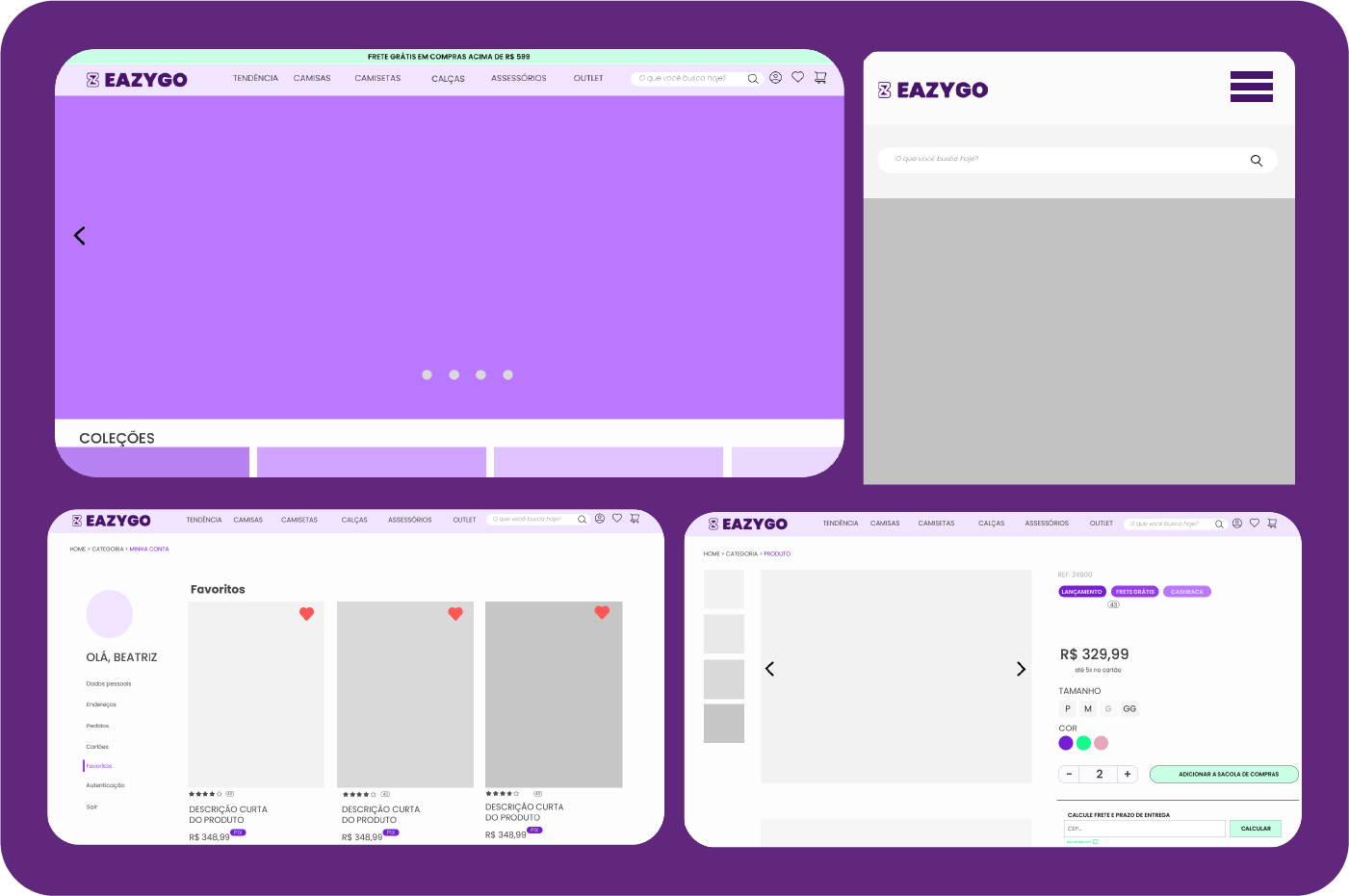Click the CEP input field
The width and height of the screenshot is (1349, 896).
[1145, 829]
